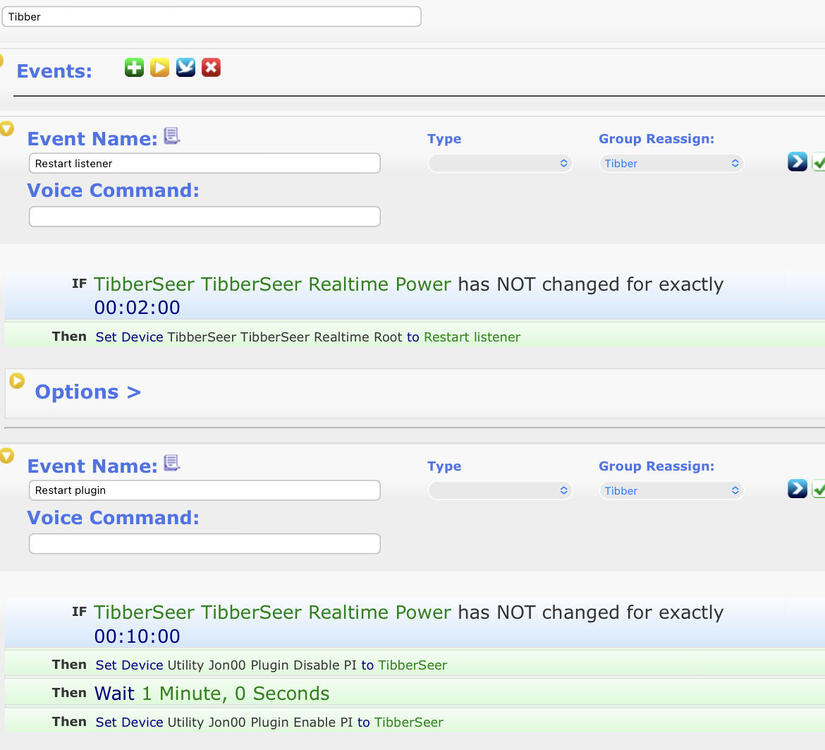This screenshot has width=825, height=750.
Task: Collapse the Restart listener event section
Action: (x=7, y=129)
